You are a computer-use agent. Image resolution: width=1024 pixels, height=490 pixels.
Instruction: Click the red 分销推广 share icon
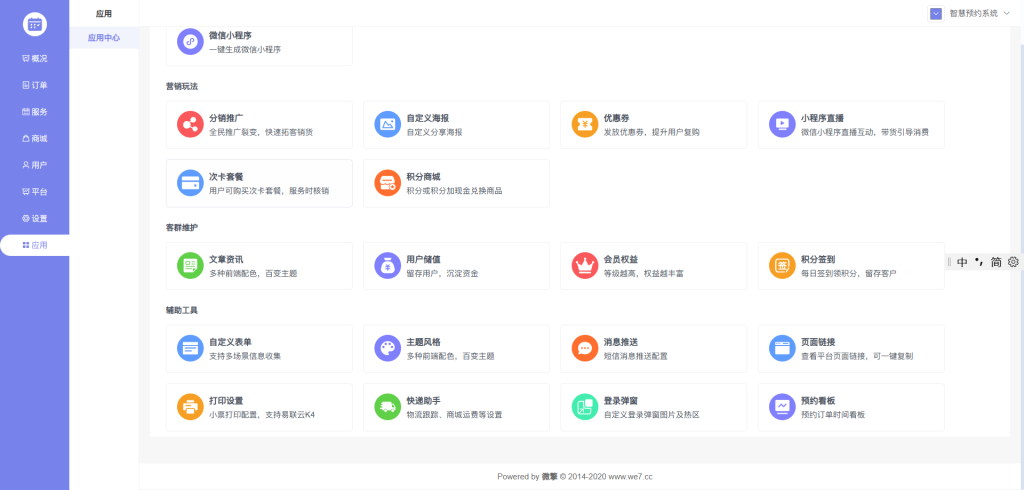click(x=190, y=124)
